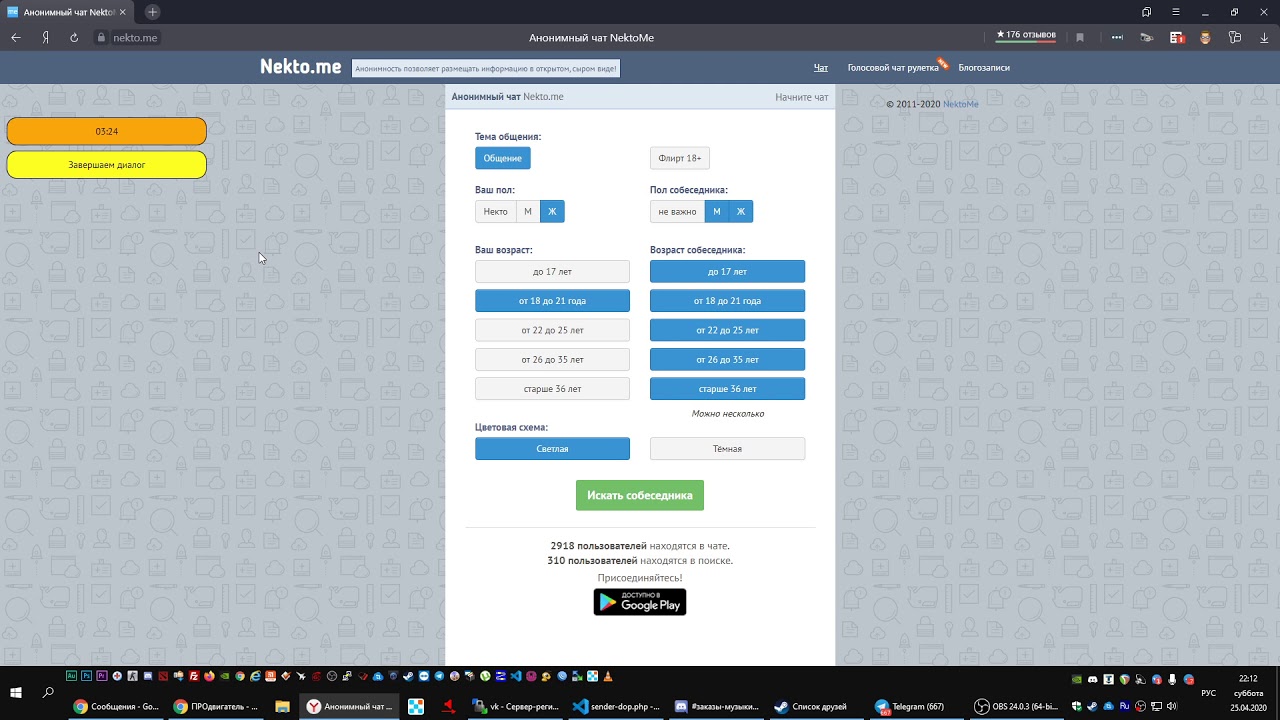
Task: Set your gender to М
Action: [528, 211]
